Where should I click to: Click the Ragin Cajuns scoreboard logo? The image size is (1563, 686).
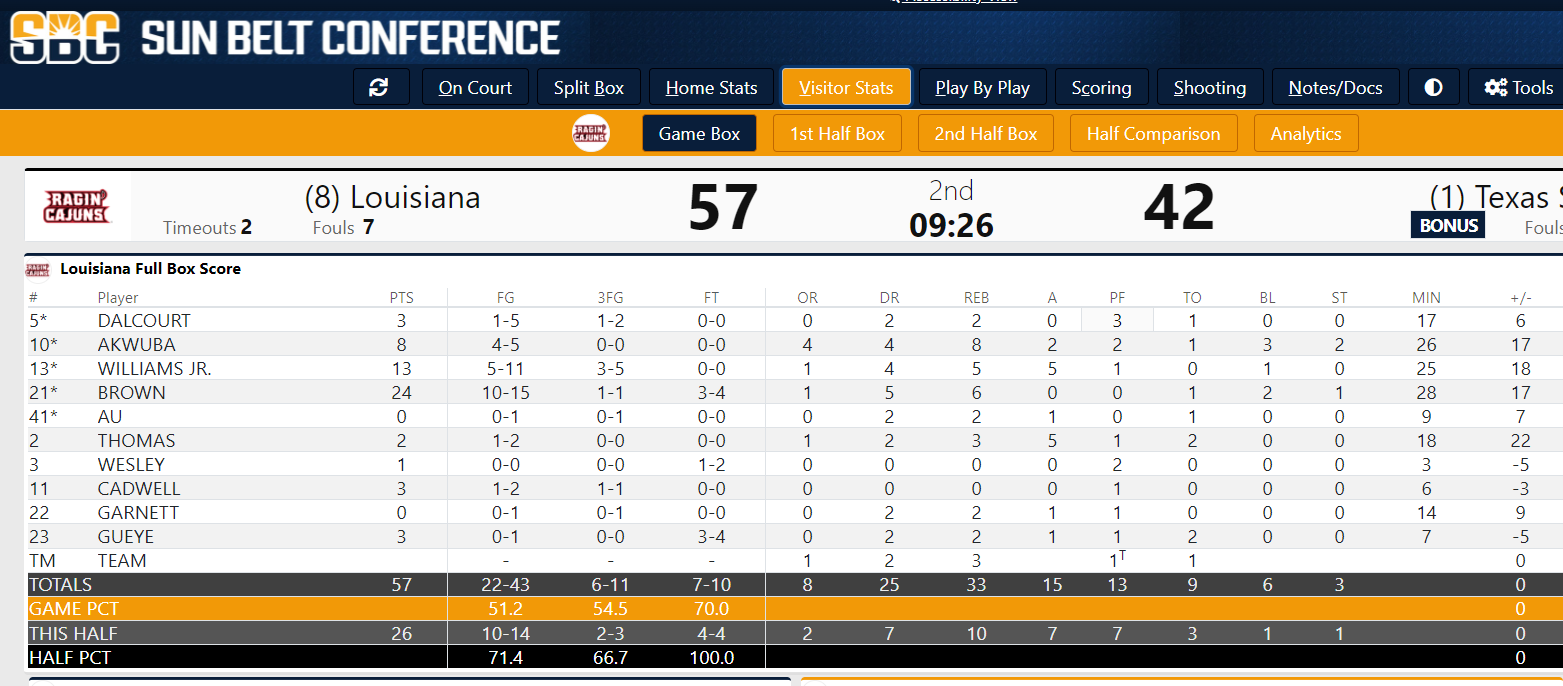pyautogui.click(x=77, y=207)
